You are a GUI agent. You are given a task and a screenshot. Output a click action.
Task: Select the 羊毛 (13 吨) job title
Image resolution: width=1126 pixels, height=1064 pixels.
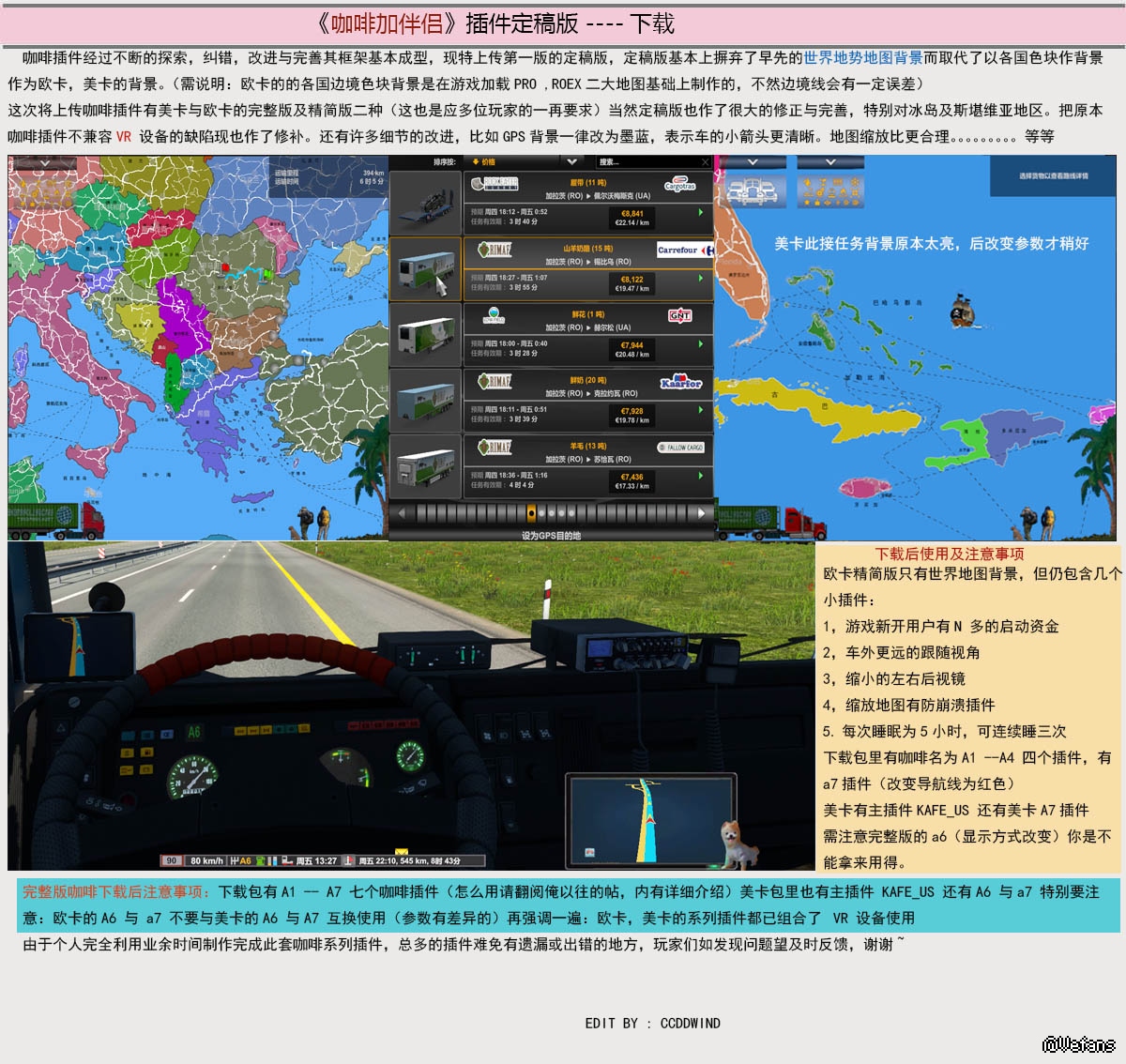tap(588, 446)
